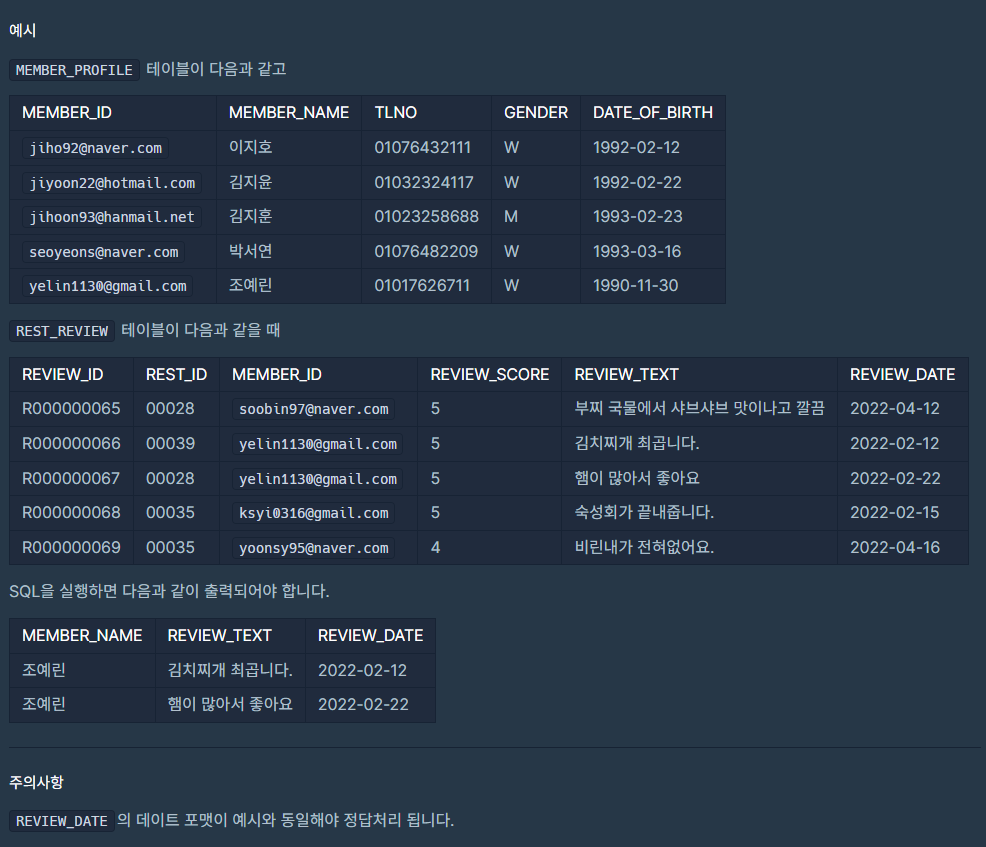986x847 pixels.
Task: Click the REST_REVIEW code label
Action: point(62,331)
